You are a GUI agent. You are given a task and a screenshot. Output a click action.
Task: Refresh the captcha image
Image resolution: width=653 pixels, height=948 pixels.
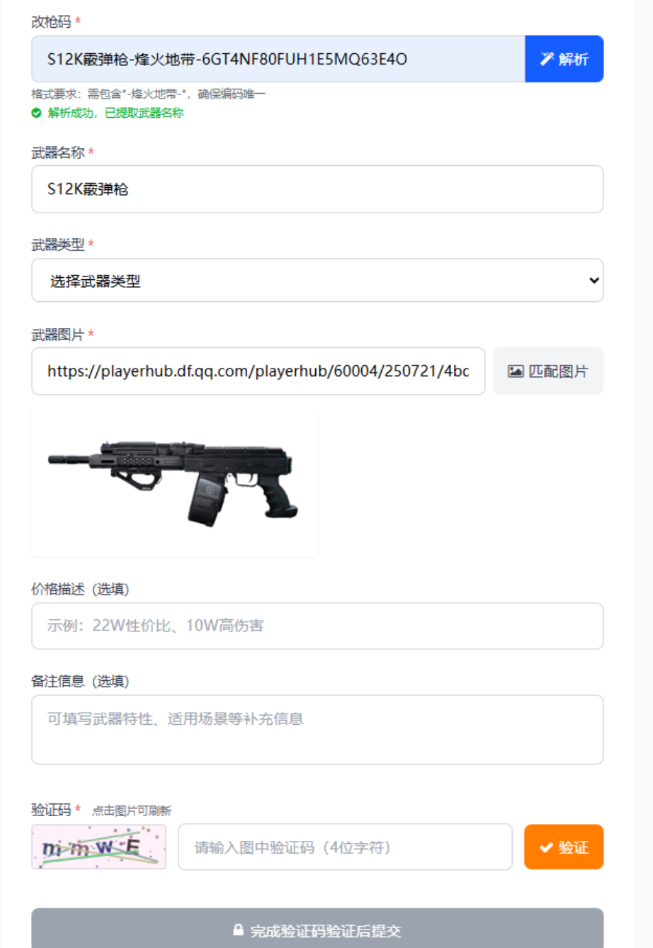99,846
